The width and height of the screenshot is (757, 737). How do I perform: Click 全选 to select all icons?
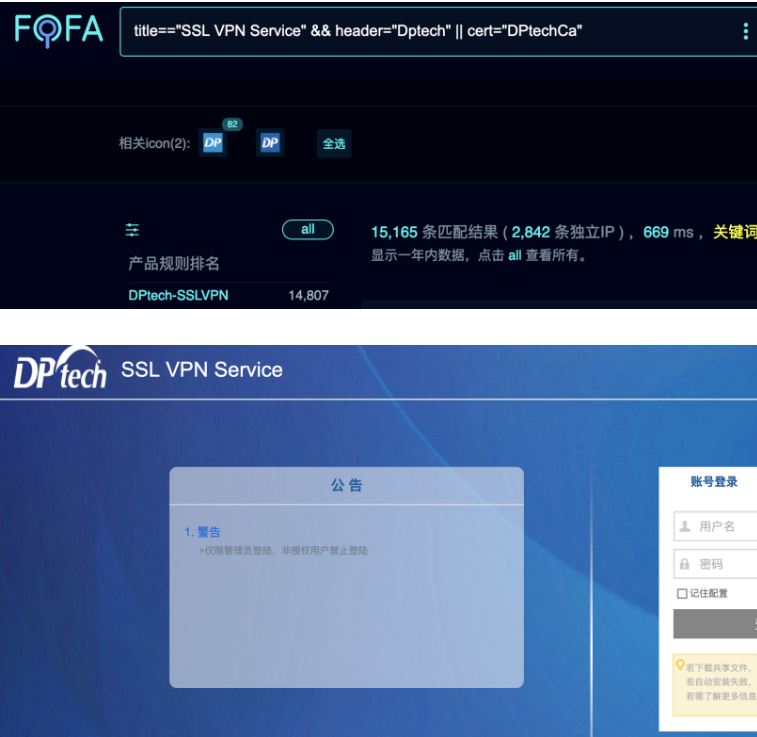pyautogui.click(x=334, y=144)
